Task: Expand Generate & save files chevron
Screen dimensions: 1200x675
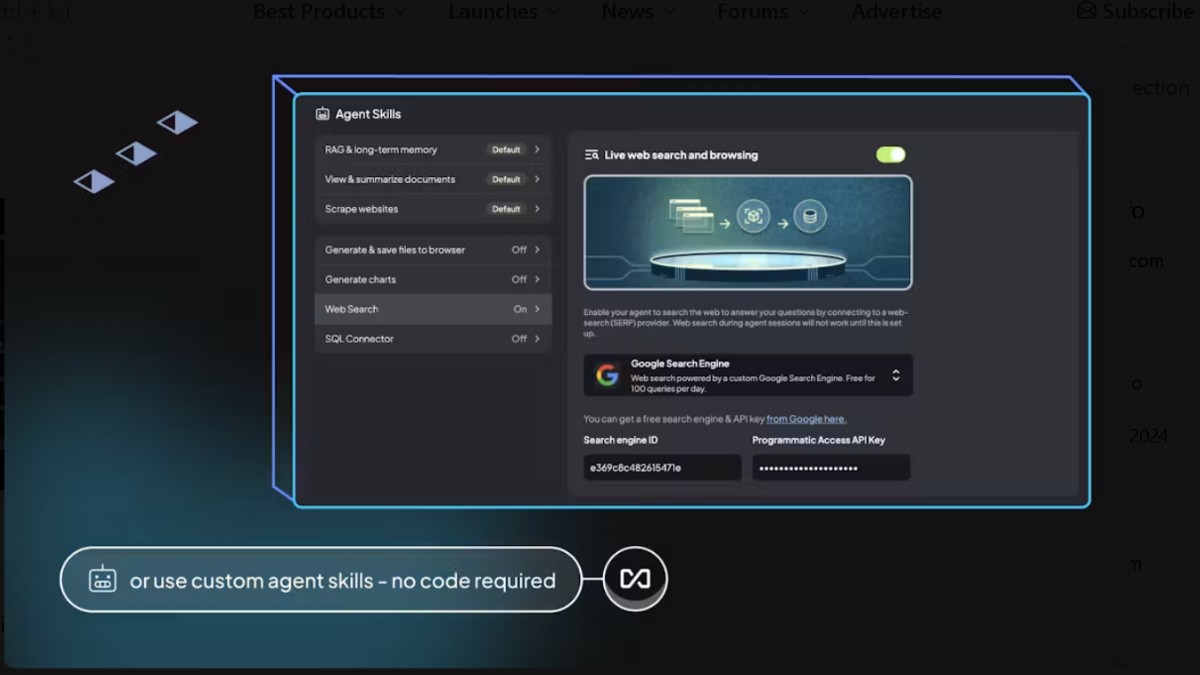Action: [537, 250]
